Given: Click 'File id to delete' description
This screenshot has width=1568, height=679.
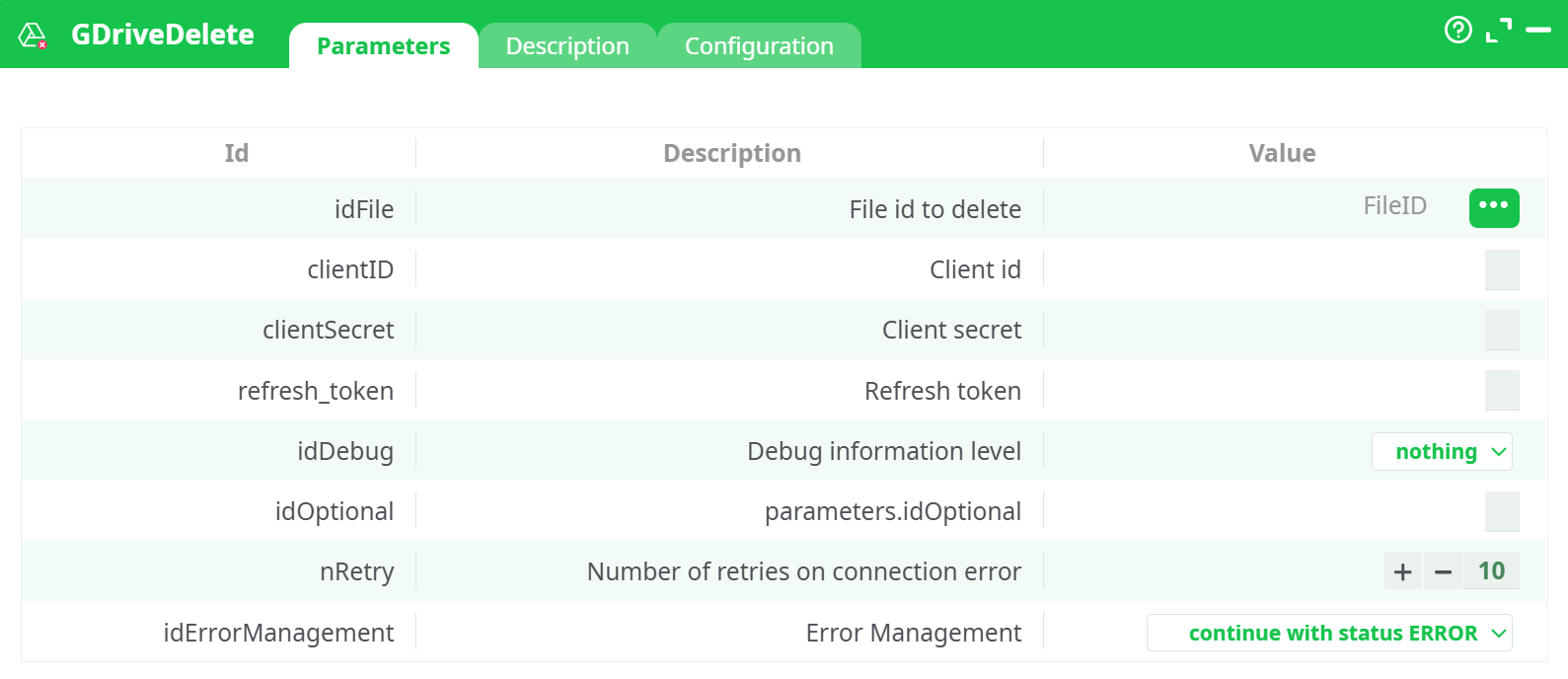Looking at the screenshot, I should [x=935, y=209].
